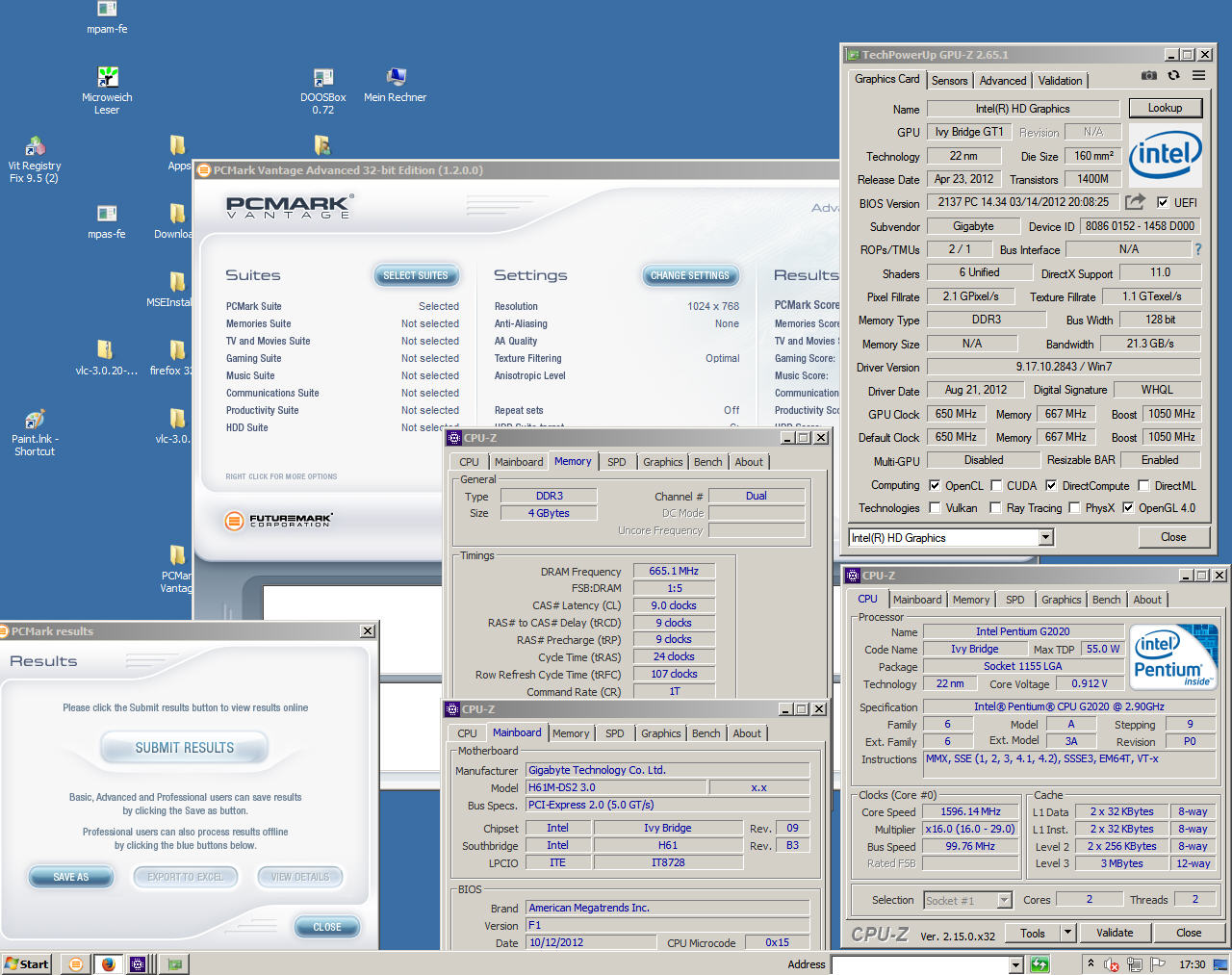
Task: Select the Paint.lnk Shortcut desktop icon
Action: 35,432
